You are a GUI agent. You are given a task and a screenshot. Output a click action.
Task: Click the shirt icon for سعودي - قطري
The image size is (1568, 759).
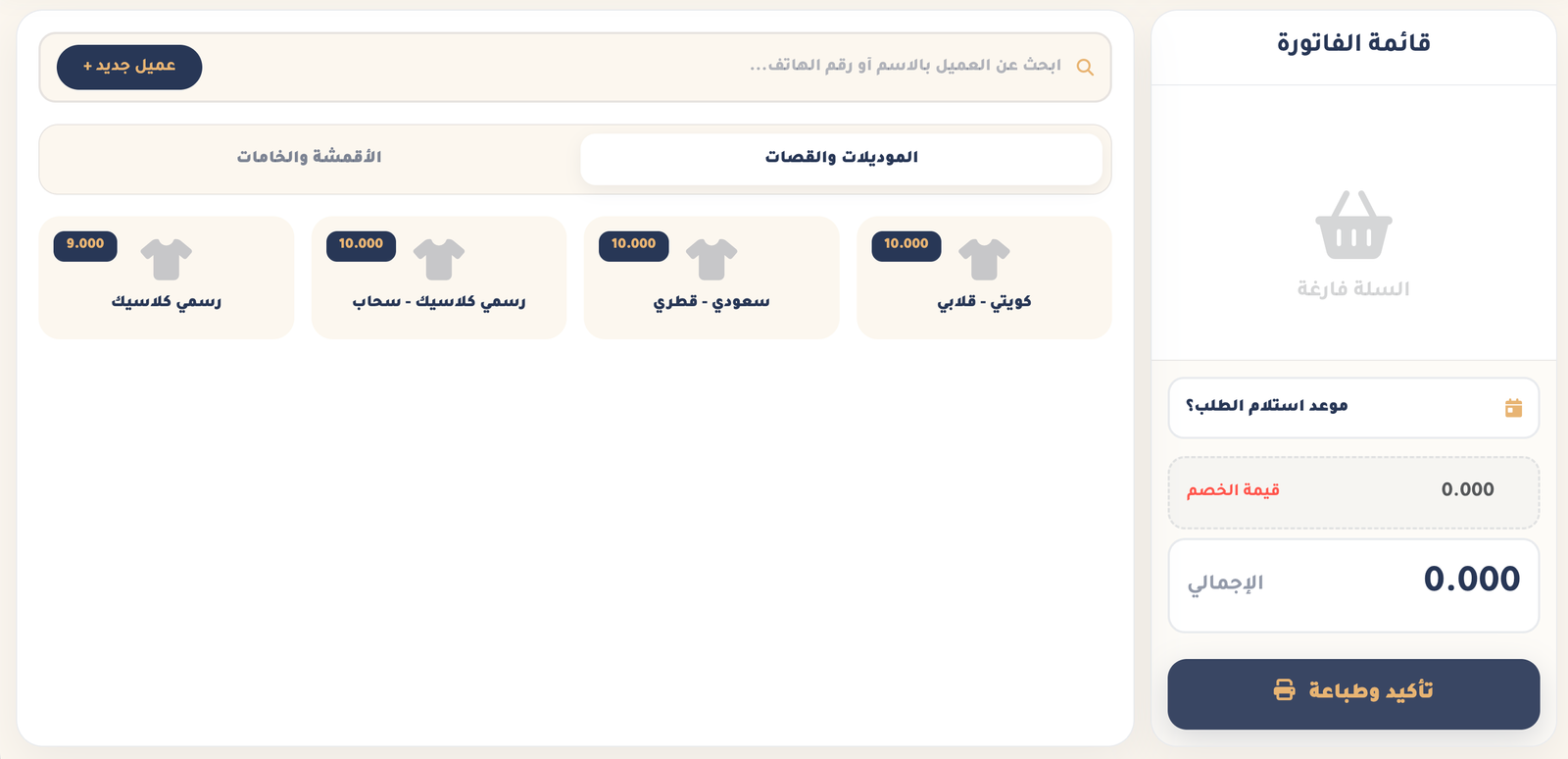click(711, 259)
